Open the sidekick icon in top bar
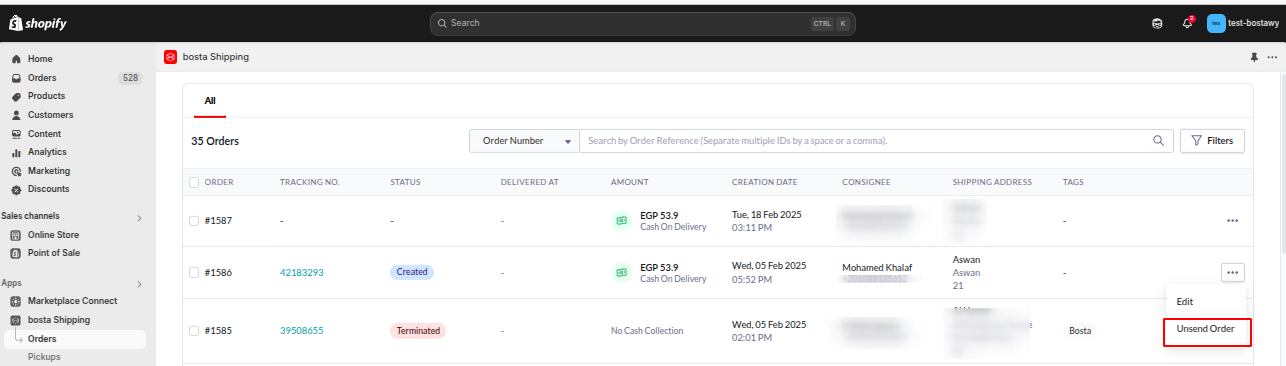The height and width of the screenshot is (366, 1286). point(1157,23)
